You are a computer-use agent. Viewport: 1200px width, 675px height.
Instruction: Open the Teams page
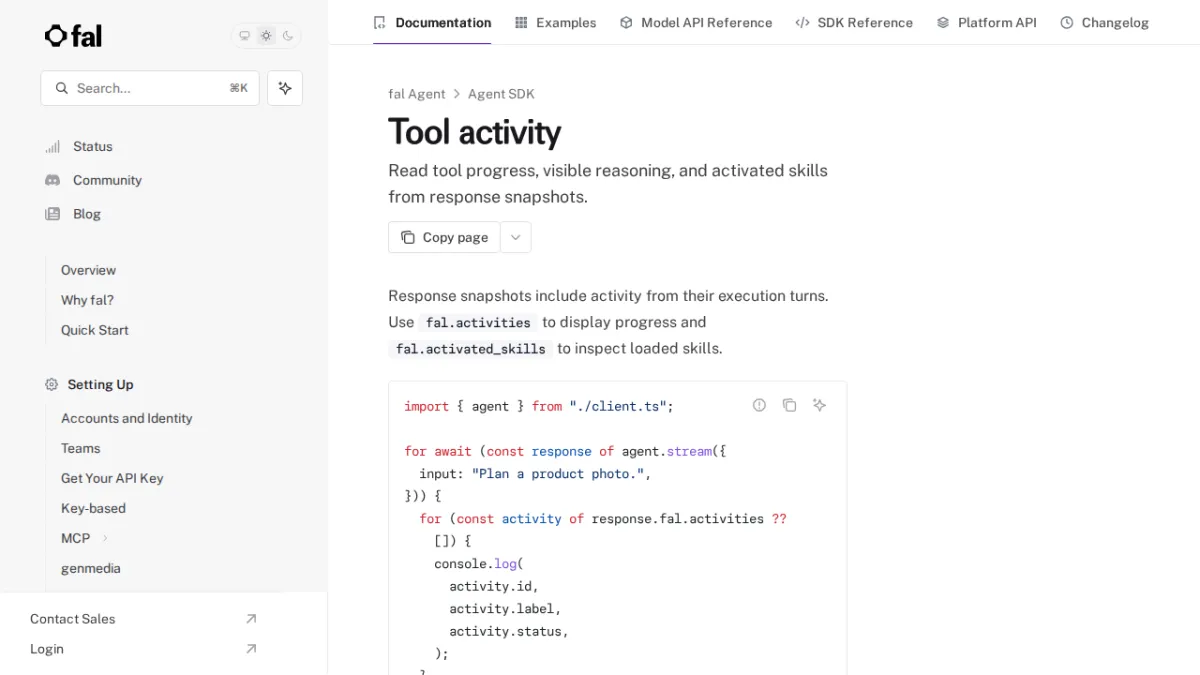click(81, 448)
